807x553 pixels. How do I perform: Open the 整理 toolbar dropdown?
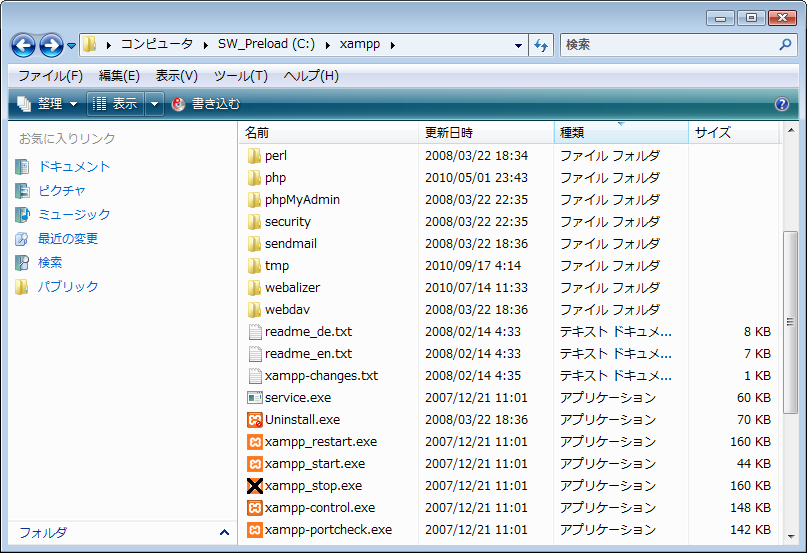[47, 104]
